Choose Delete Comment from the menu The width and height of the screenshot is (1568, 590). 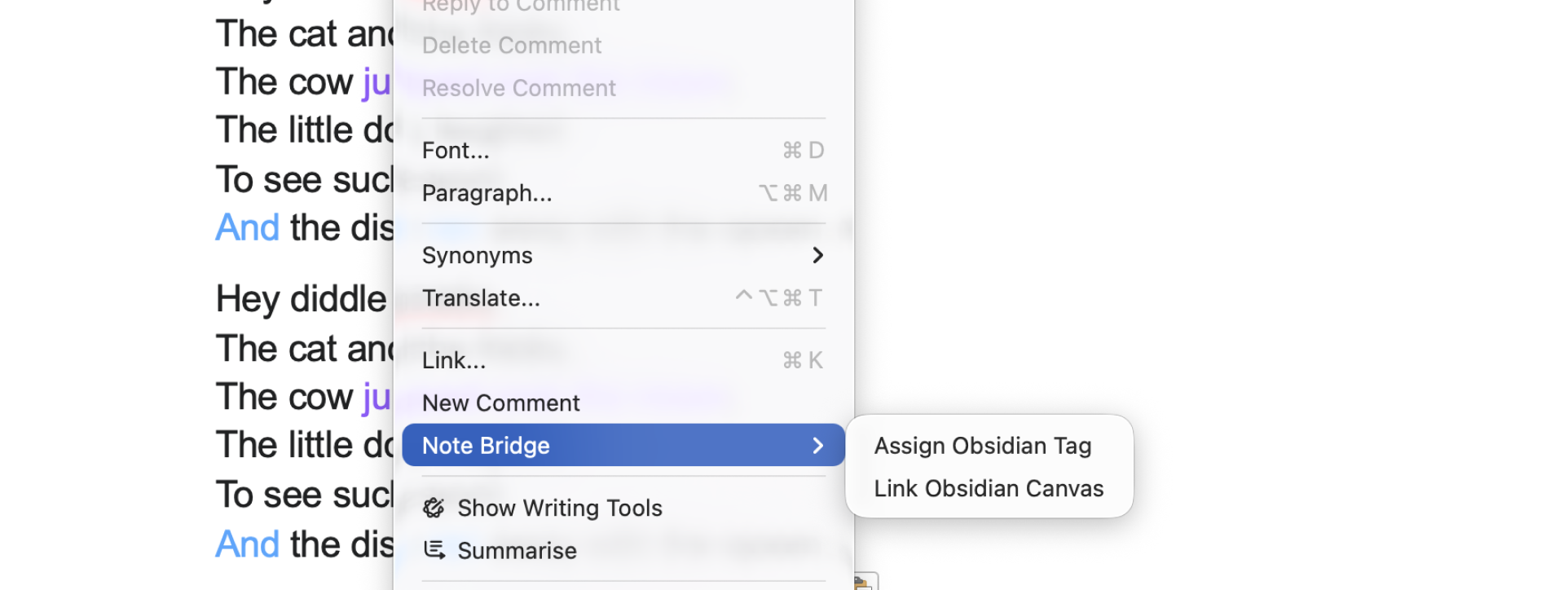point(512,46)
